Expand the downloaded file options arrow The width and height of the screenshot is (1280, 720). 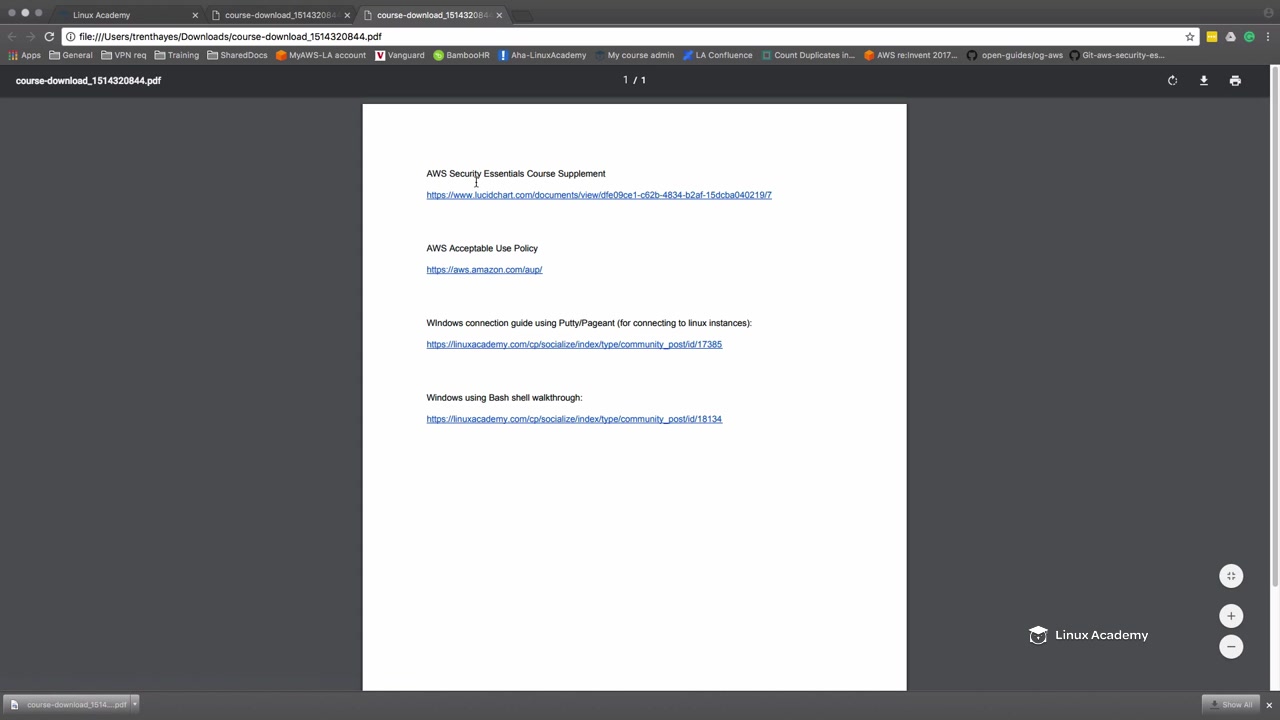pyautogui.click(x=135, y=705)
